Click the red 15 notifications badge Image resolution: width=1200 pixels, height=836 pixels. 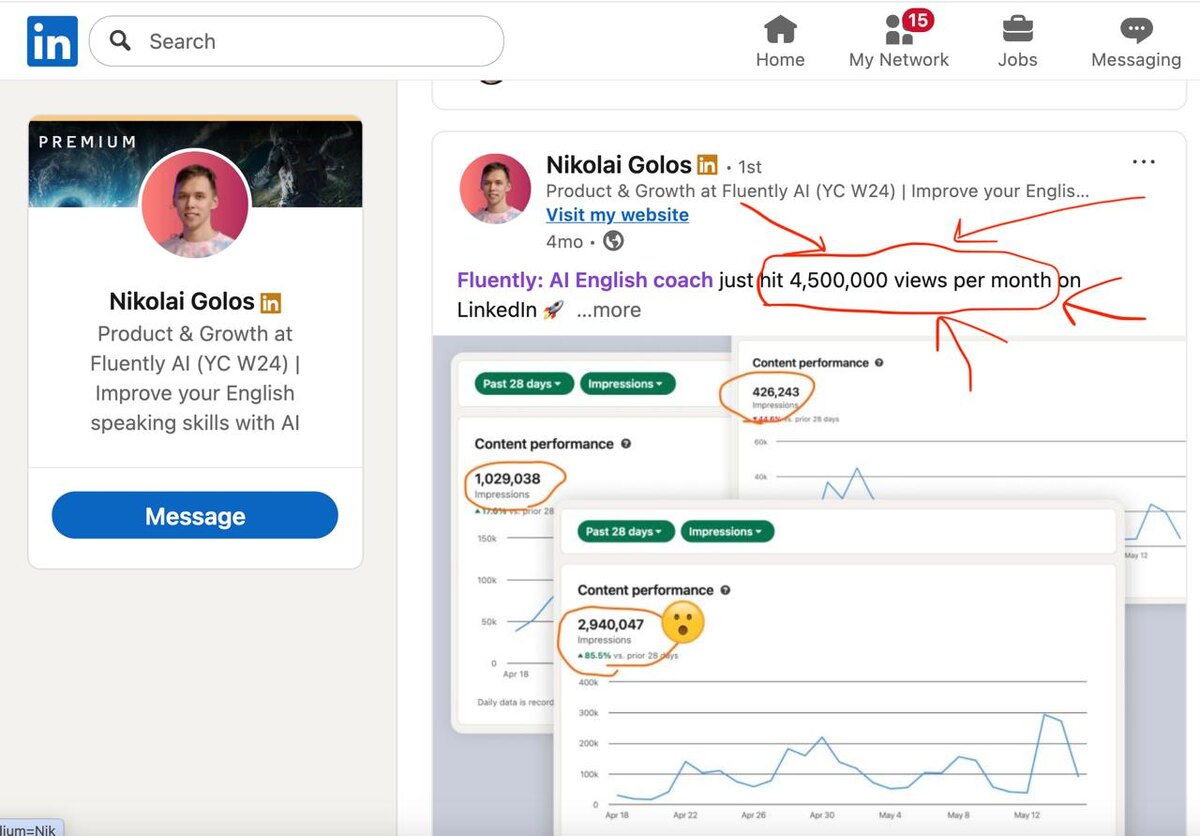click(x=917, y=20)
